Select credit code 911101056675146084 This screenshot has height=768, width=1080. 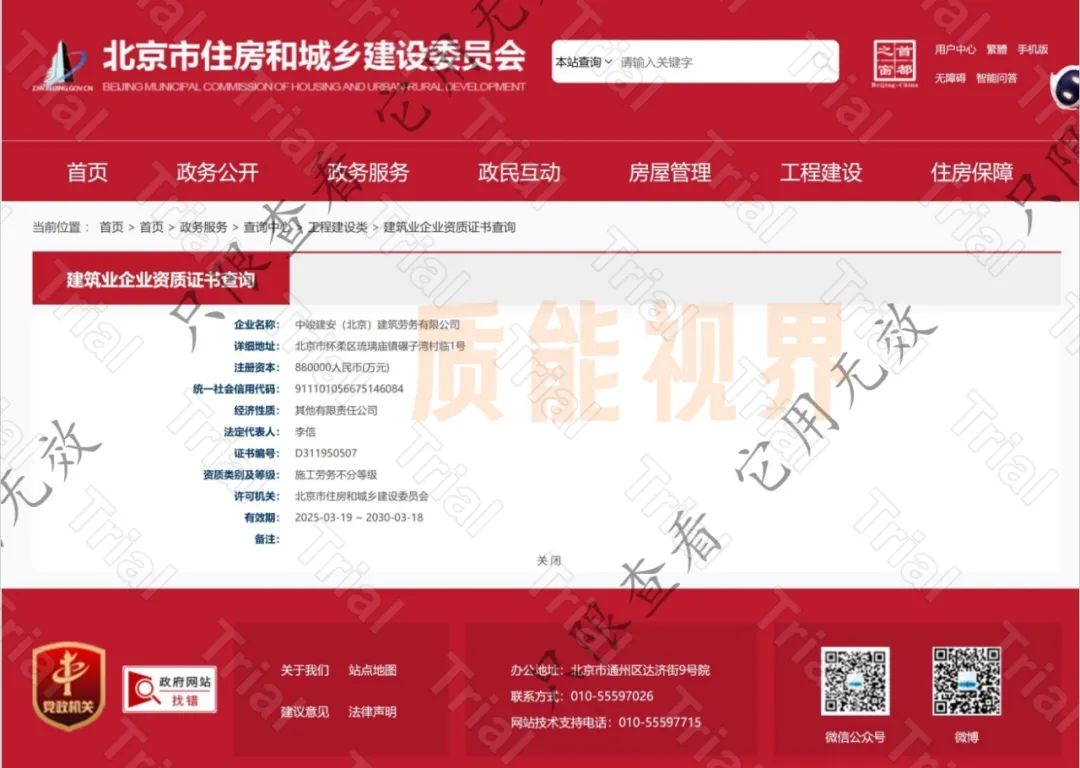(x=349, y=389)
